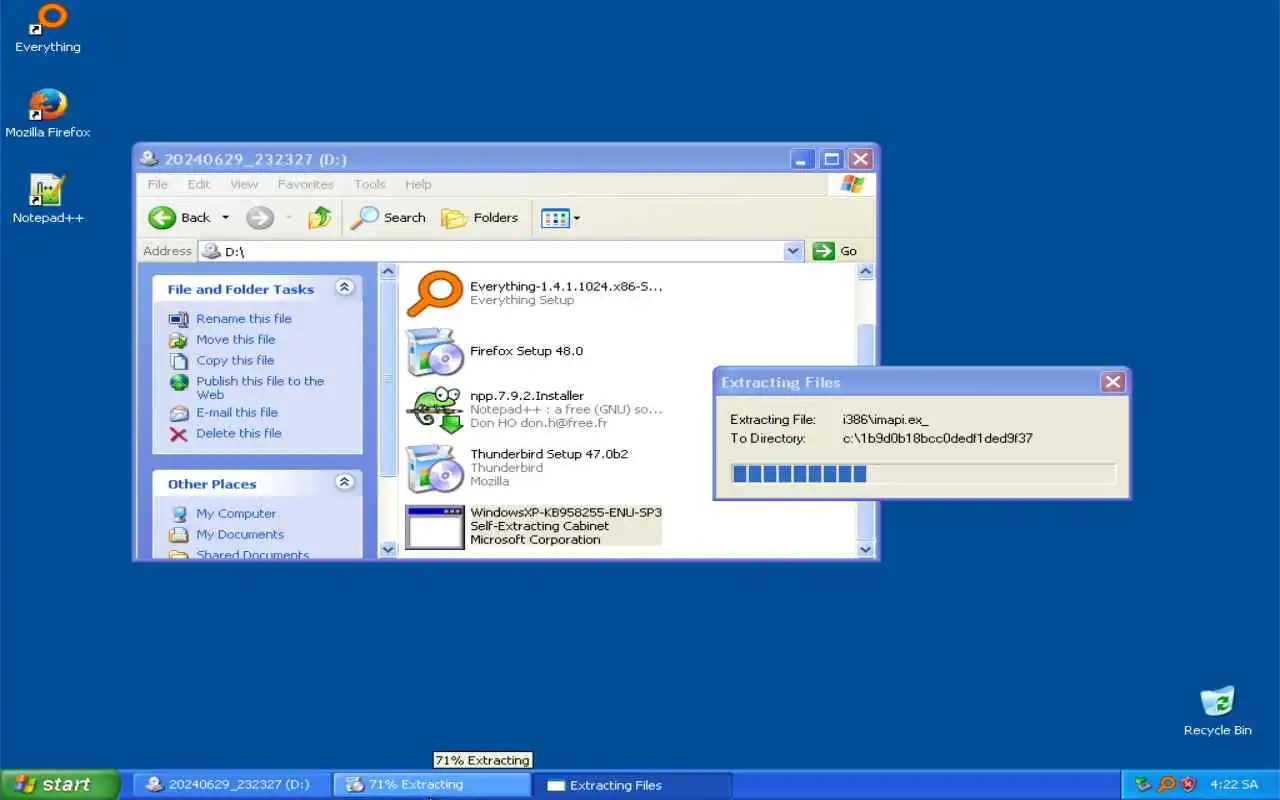Click E-mail this file link

coord(237,412)
